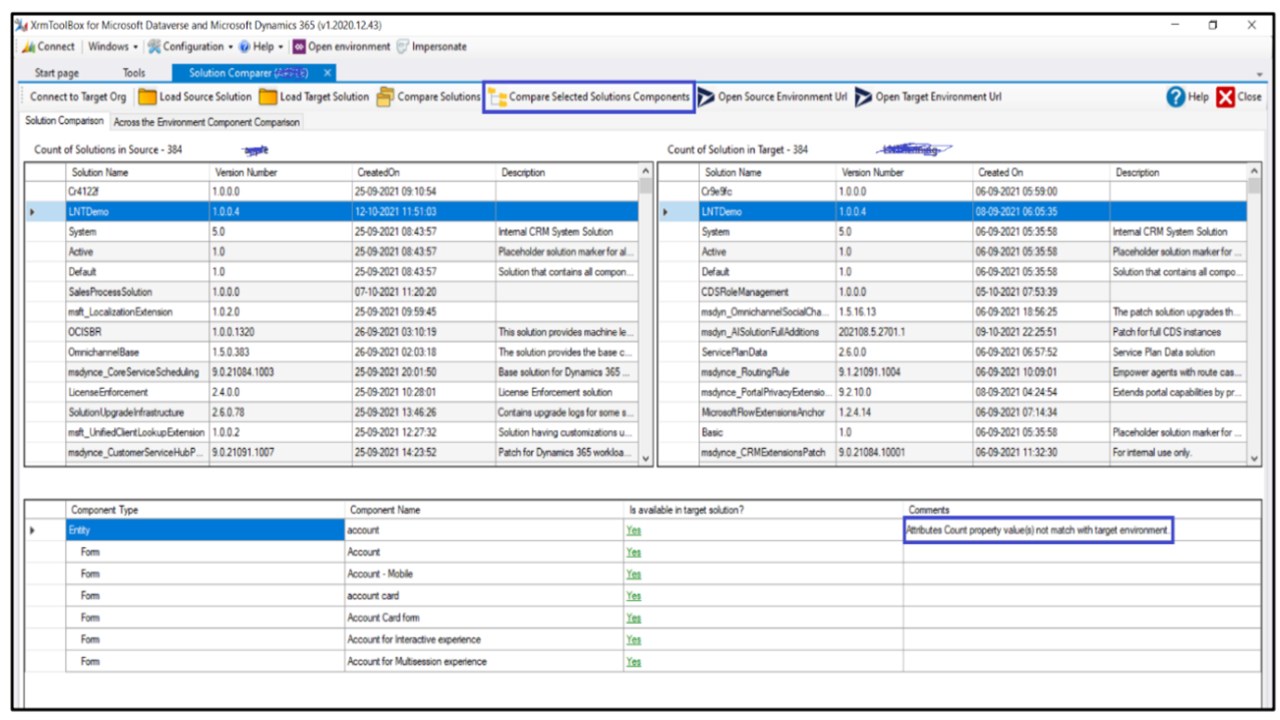Select the Entity cell in components grid

tap(204, 530)
